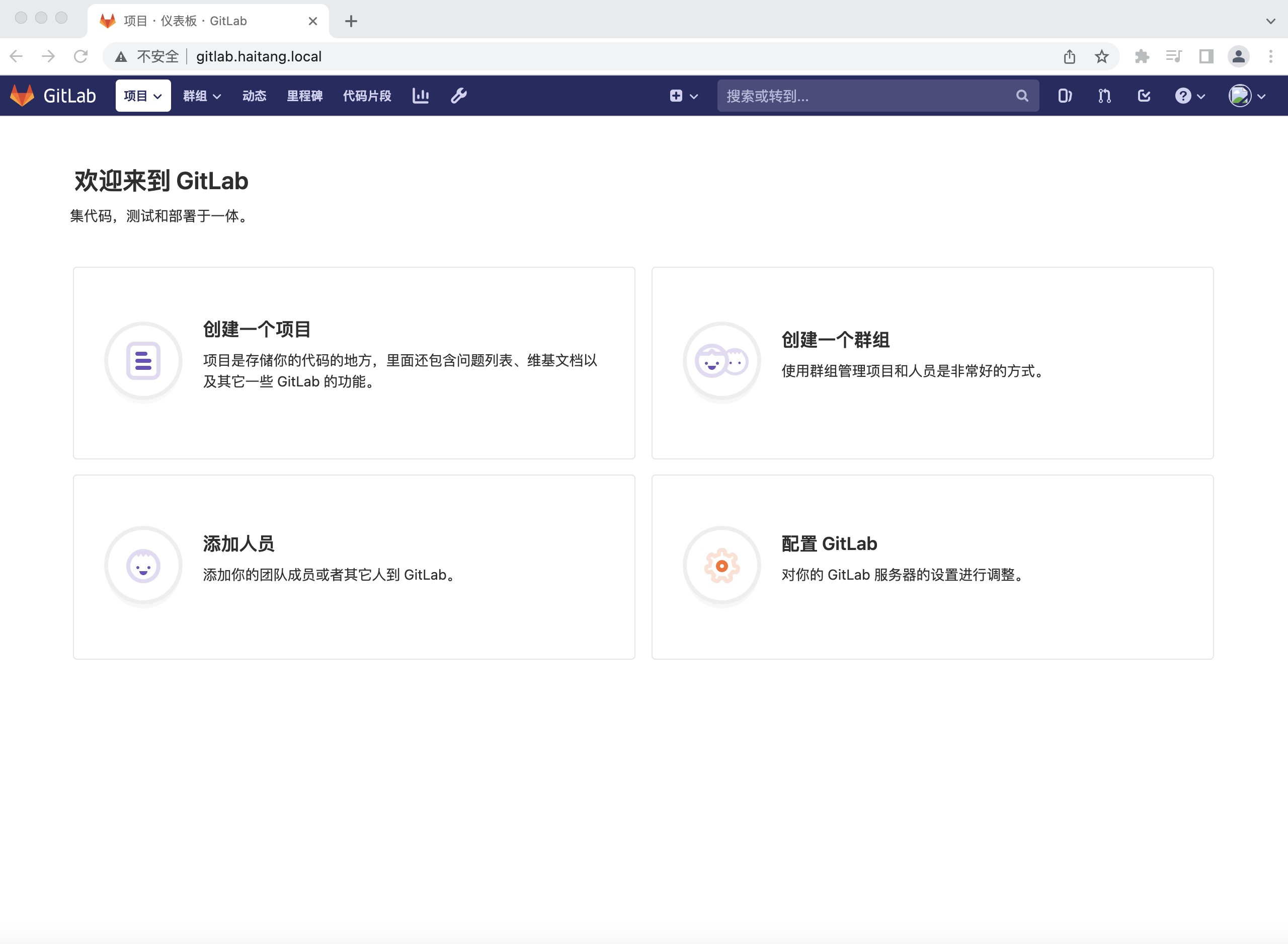Screen dimensions: 1288x944
Task: Close the GitLab browser tab
Action: [312, 21]
